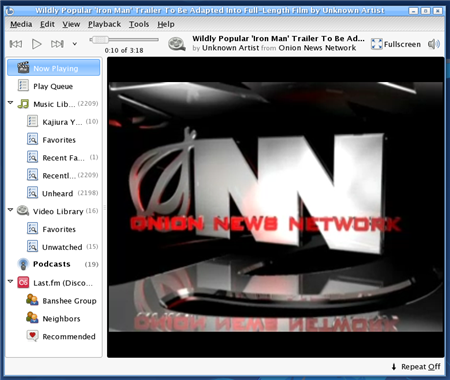Click the Kajiura playlist icon
This screenshot has width=450, height=380.
(x=32, y=121)
